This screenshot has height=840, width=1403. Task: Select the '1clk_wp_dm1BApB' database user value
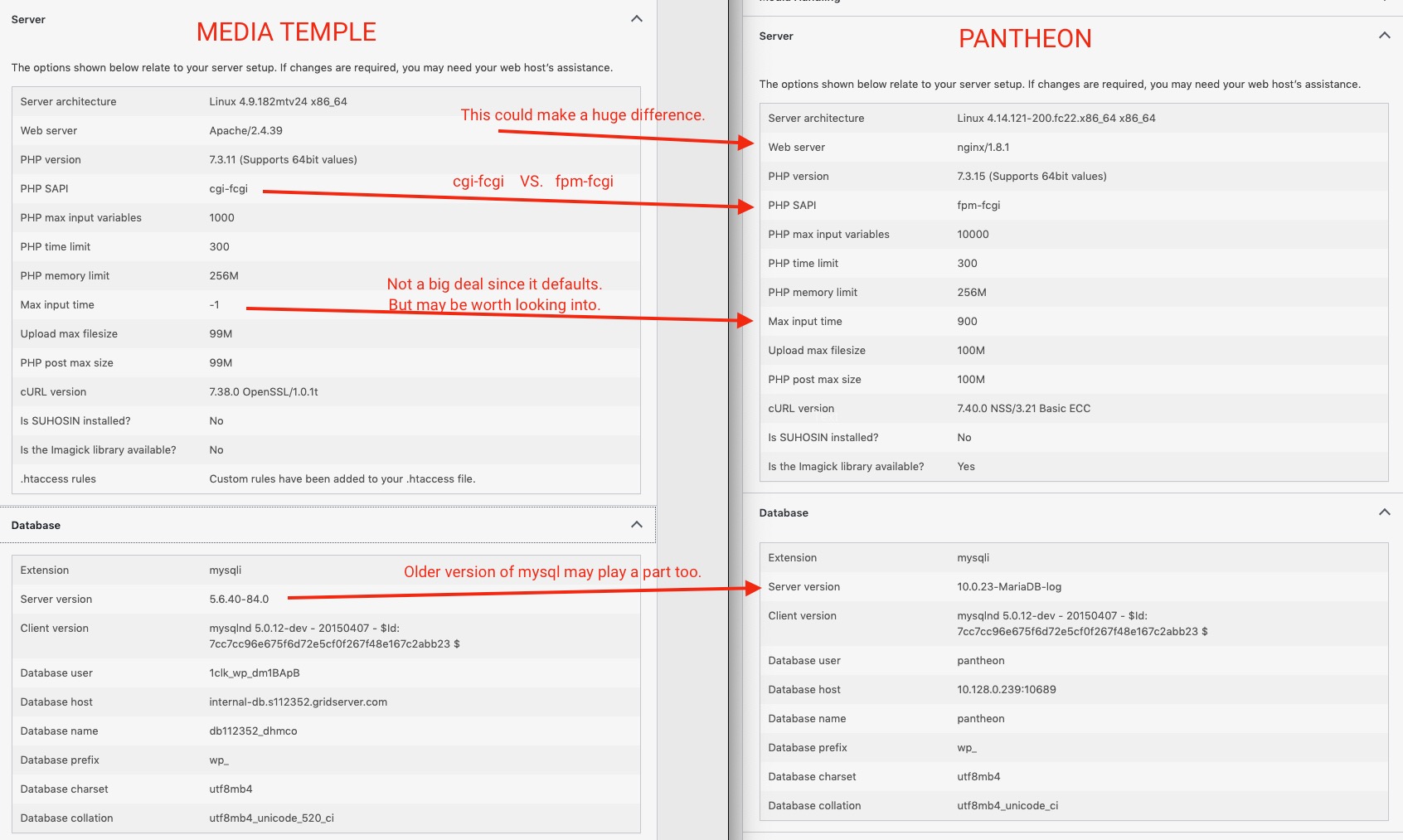pos(255,673)
